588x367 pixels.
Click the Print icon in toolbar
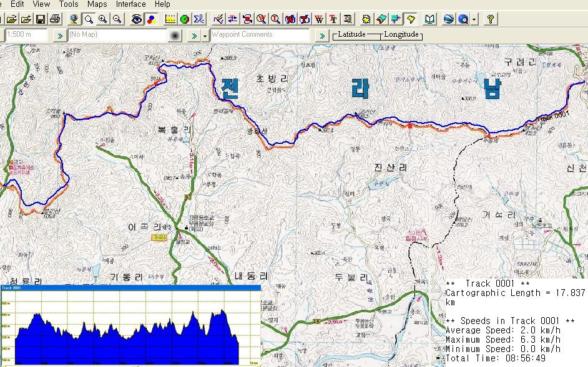(55, 19)
